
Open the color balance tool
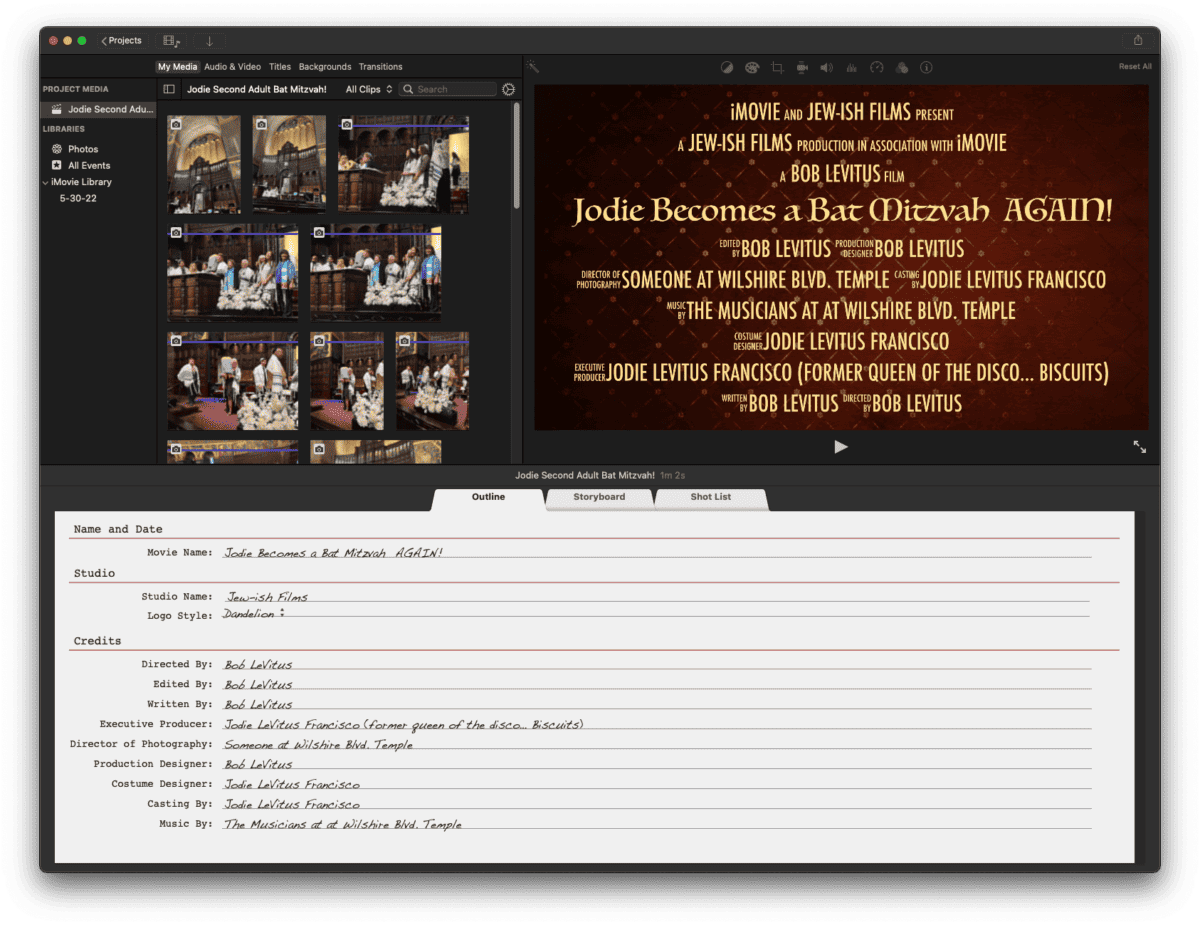tap(727, 67)
